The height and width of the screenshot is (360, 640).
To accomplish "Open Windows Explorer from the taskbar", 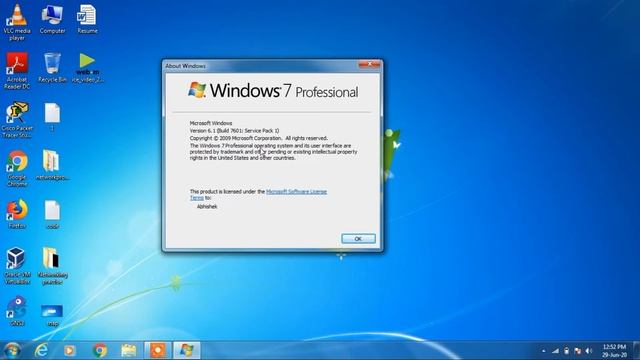I will coord(129,350).
